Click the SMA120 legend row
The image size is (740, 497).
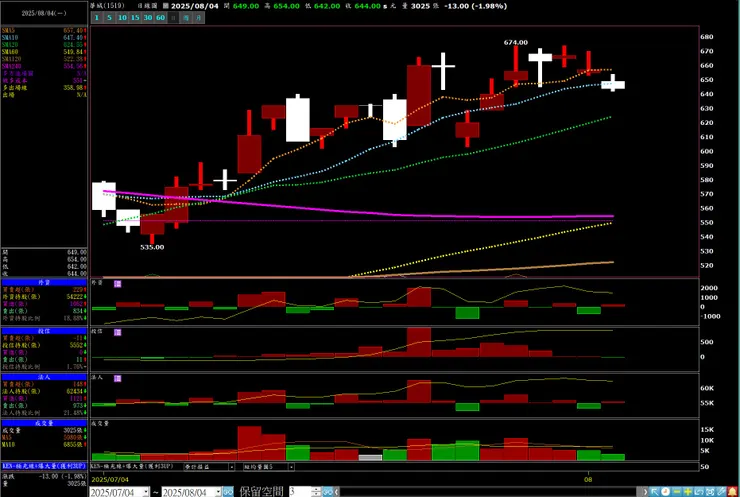click(x=44, y=59)
